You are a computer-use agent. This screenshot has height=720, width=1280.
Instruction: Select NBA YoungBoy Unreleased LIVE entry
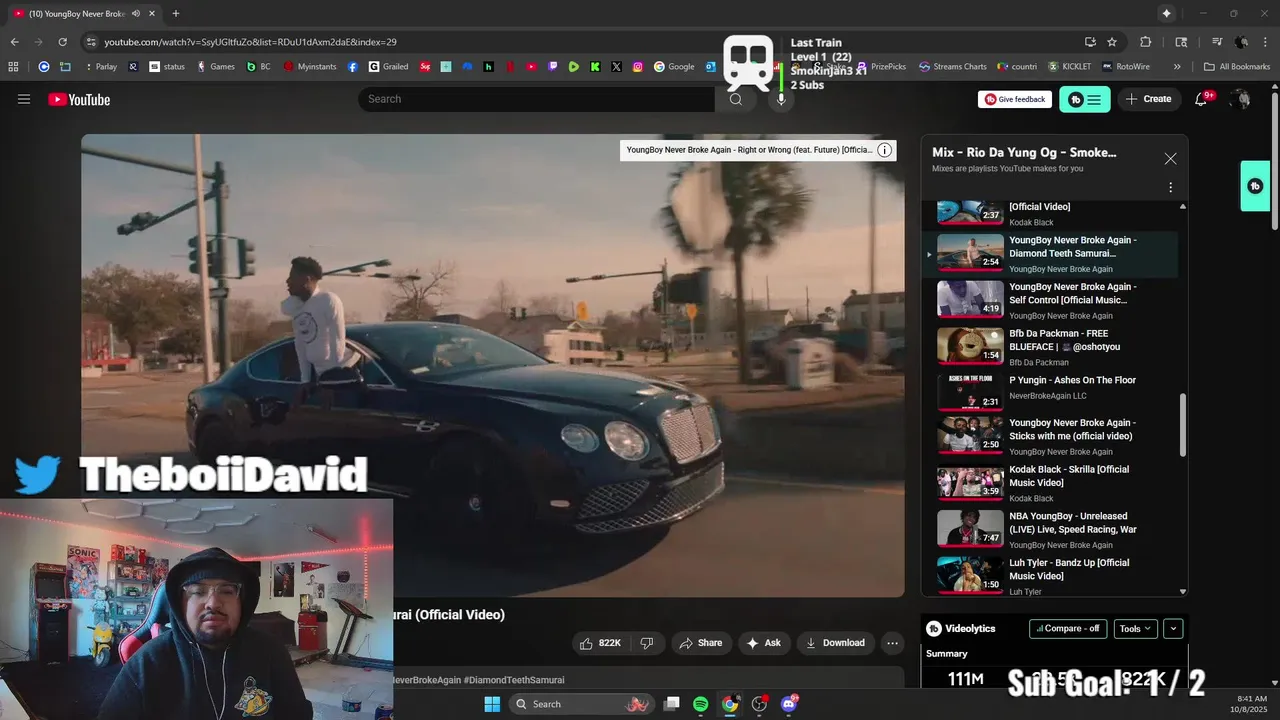click(x=1050, y=530)
